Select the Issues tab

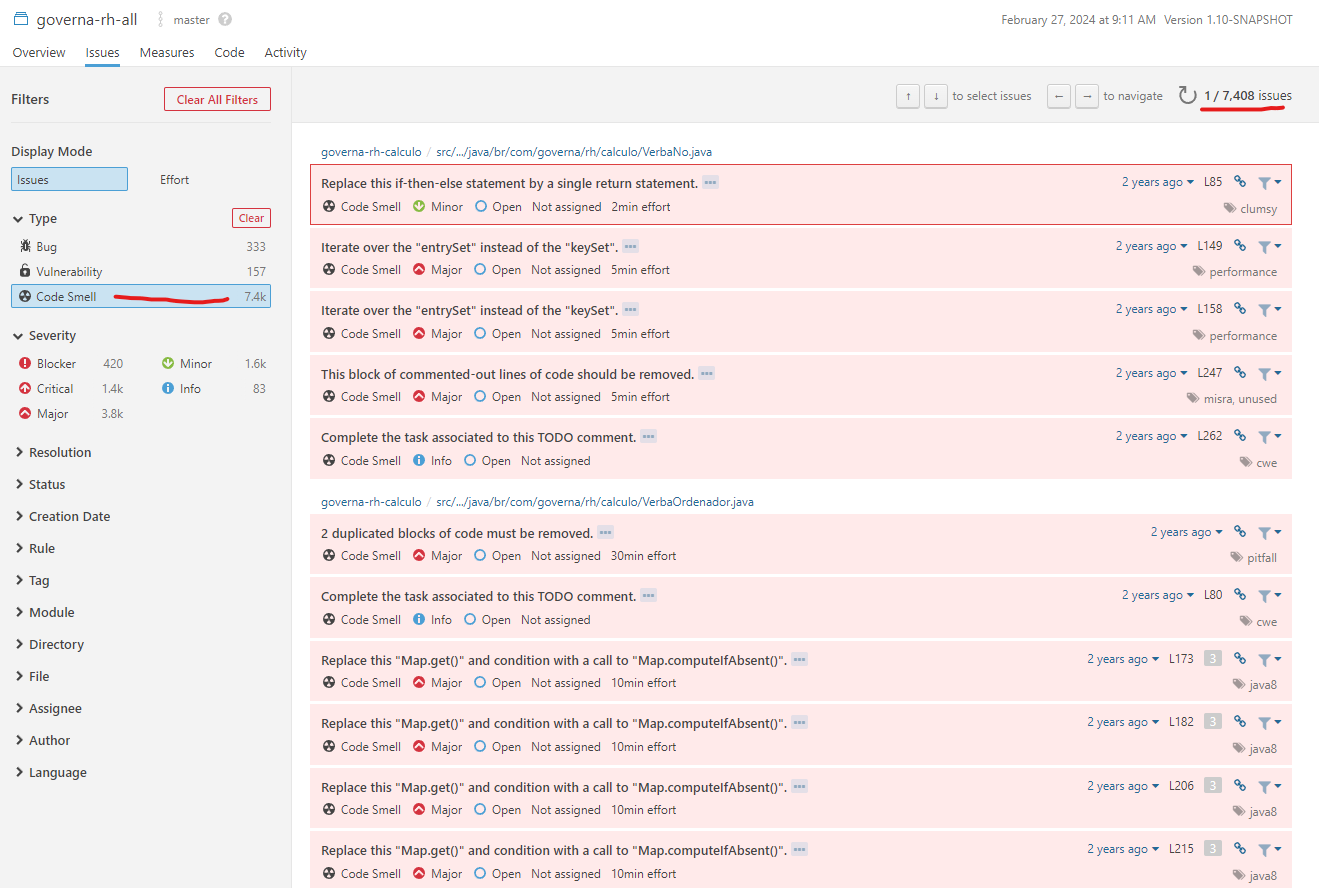103,53
